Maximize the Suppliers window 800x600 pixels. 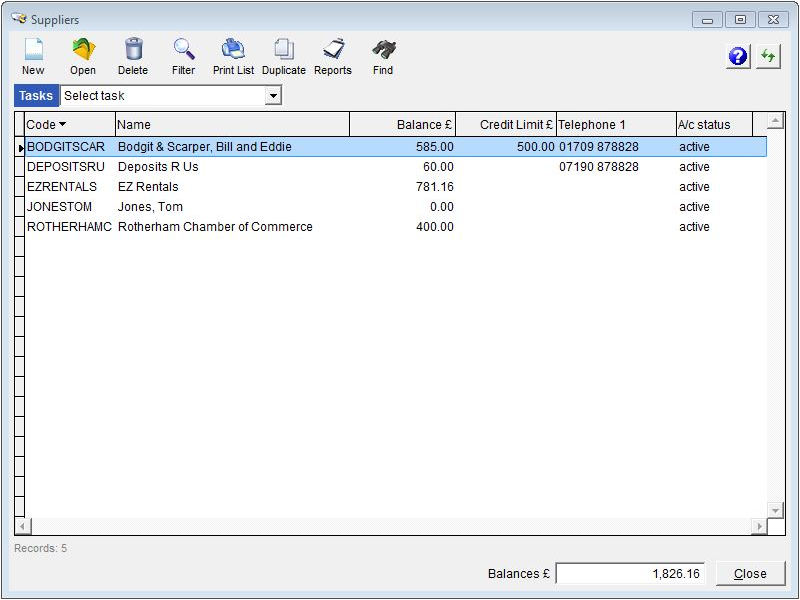740,20
